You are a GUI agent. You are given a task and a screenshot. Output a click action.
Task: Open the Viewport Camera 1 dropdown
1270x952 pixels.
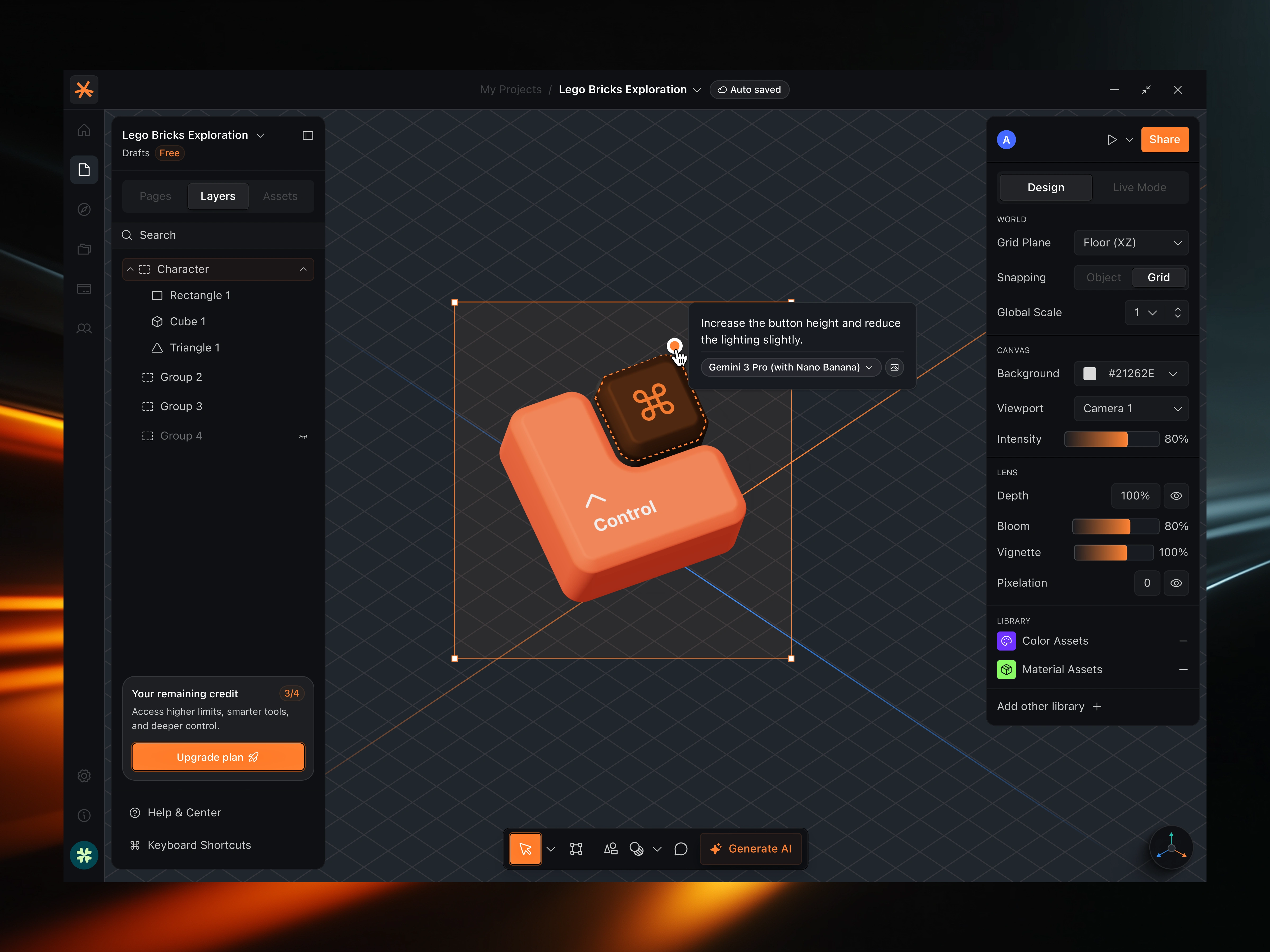click(x=1131, y=409)
